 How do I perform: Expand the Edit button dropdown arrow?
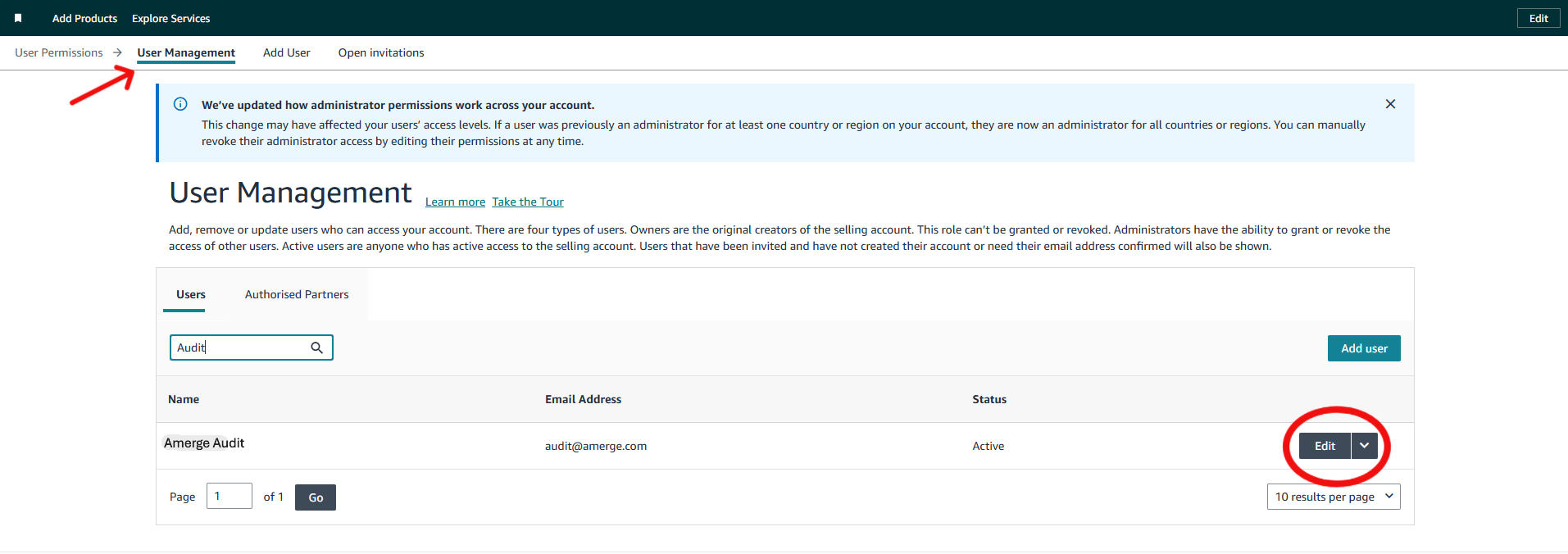[x=1364, y=446]
